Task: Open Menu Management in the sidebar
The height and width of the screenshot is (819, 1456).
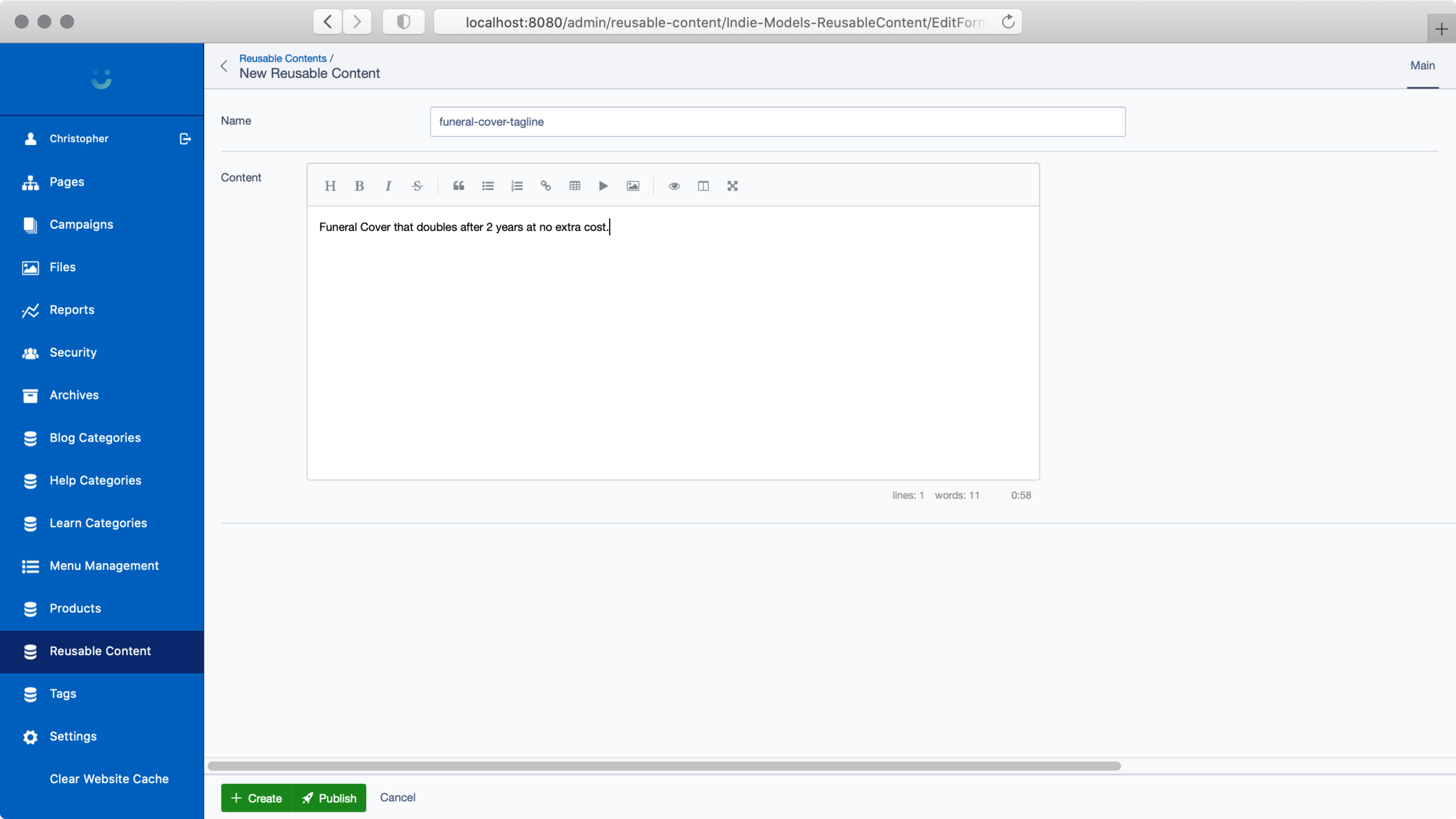Action: coord(104,565)
